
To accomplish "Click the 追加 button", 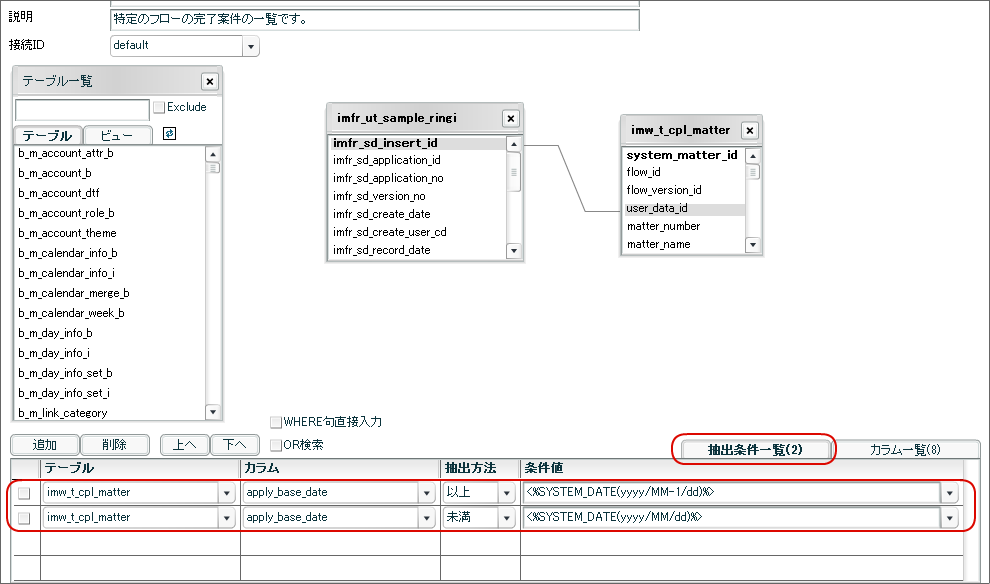I will (x=44, y=445).
